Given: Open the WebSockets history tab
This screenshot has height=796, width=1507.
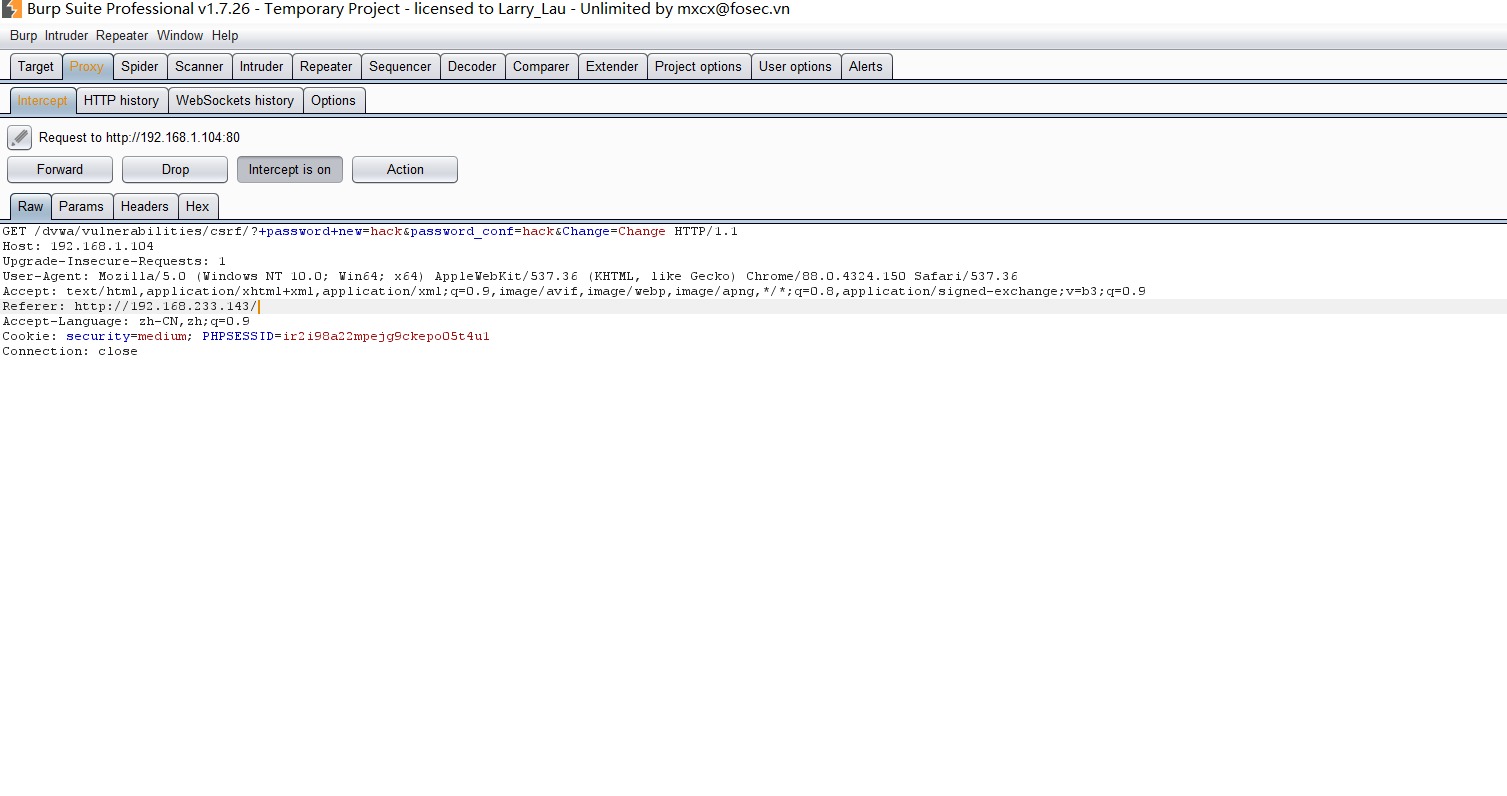Looking at the screenshot, I should [x=235, y=101].
